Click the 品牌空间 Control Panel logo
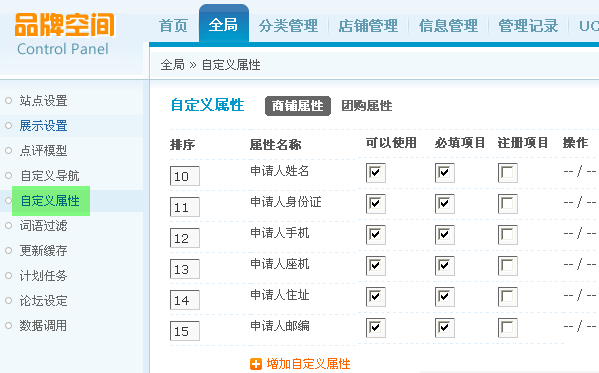 pos(65,34)
